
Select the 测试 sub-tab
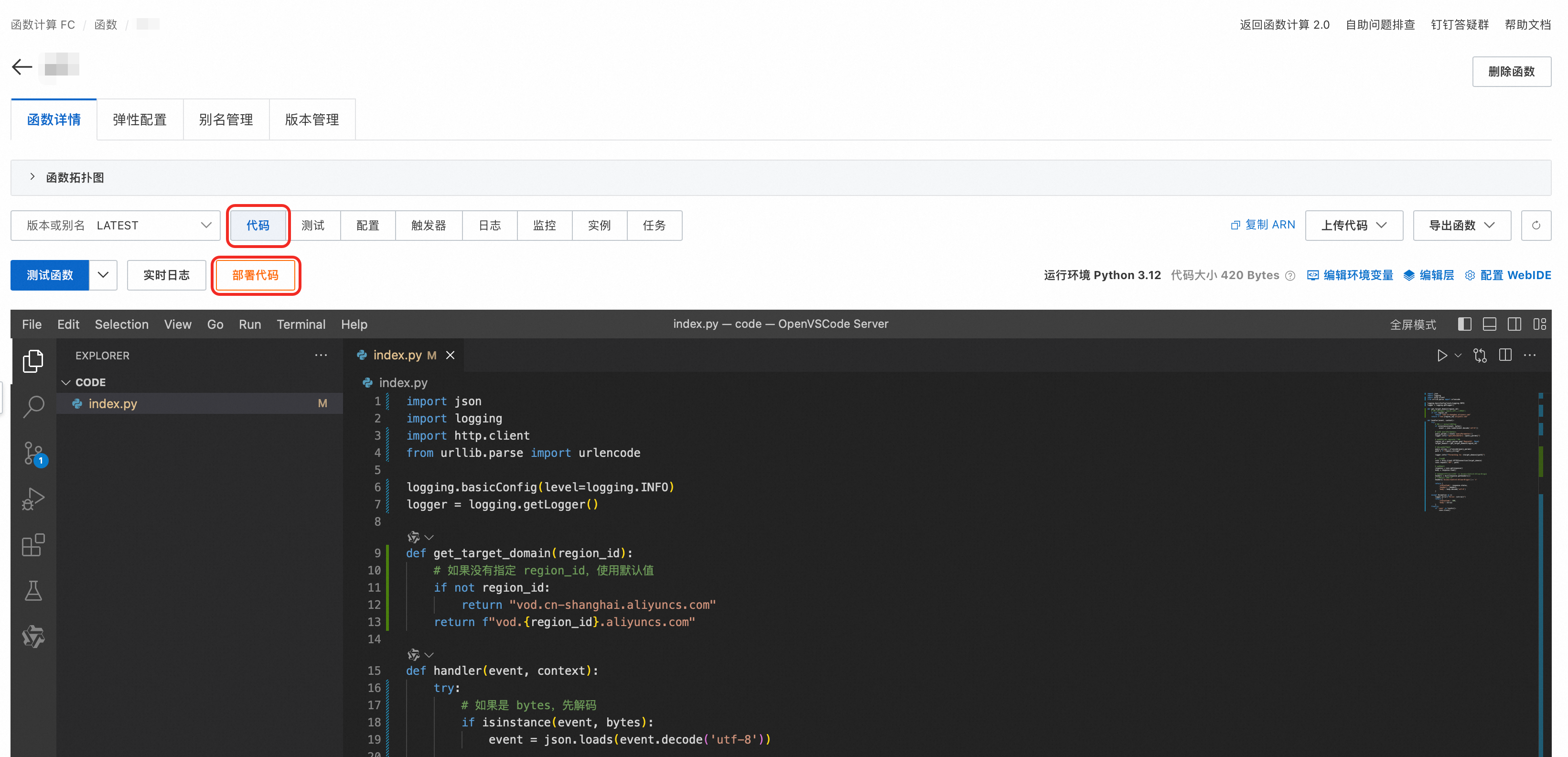pyautogui.click(x=313, y=226)
